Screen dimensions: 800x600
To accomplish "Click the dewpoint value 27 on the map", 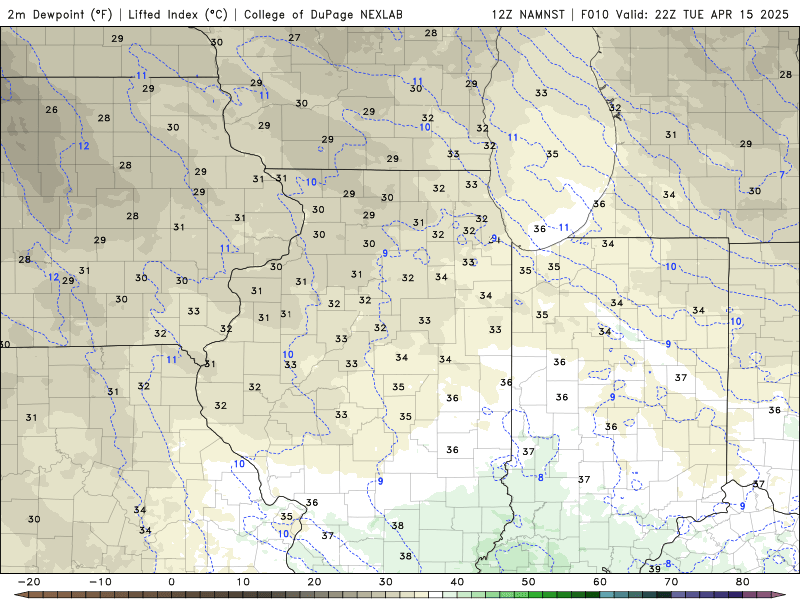I will click(294, 37).
